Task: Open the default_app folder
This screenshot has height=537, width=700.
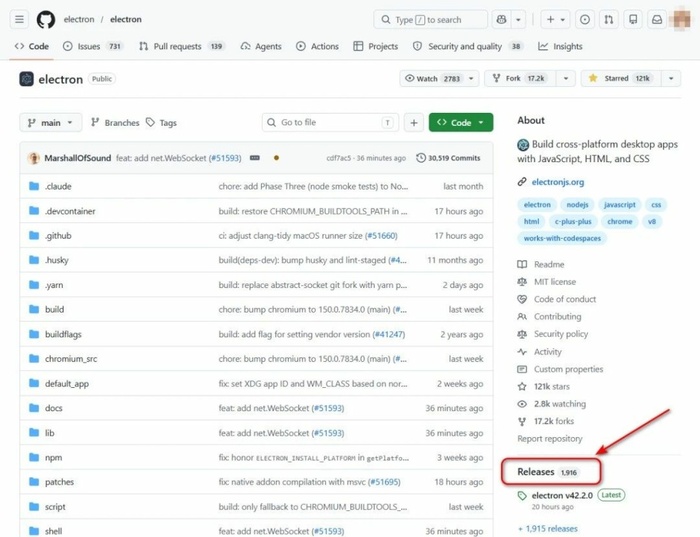Action: [67, 384]
